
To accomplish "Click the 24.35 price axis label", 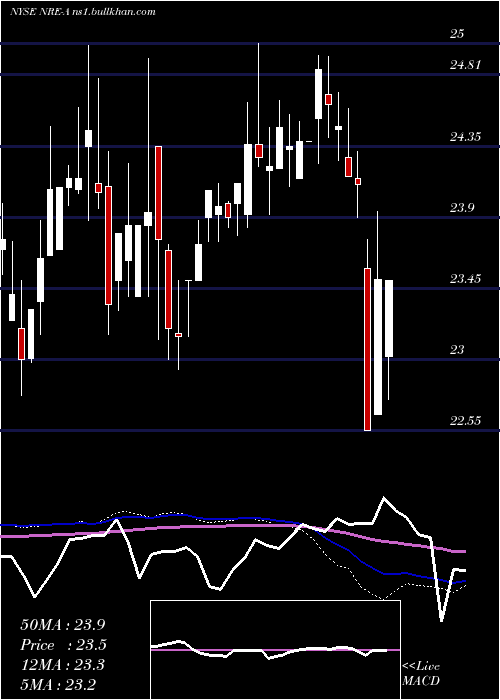I will point(465,137).
